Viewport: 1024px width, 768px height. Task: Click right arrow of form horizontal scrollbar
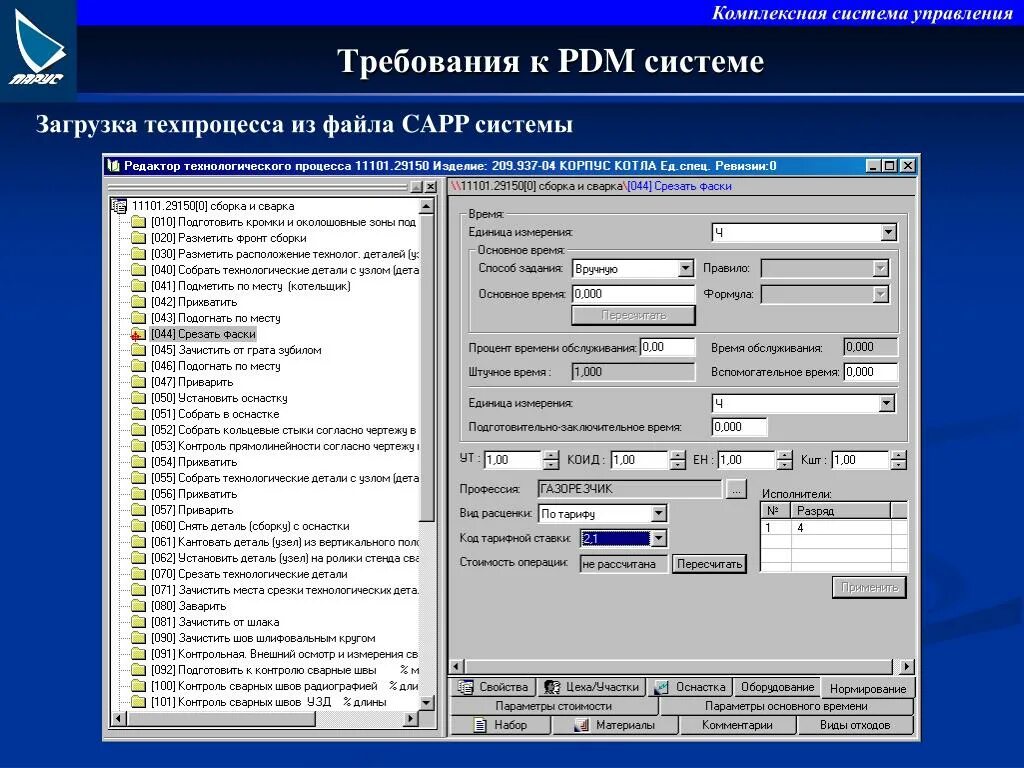click(x=906, y=667)
